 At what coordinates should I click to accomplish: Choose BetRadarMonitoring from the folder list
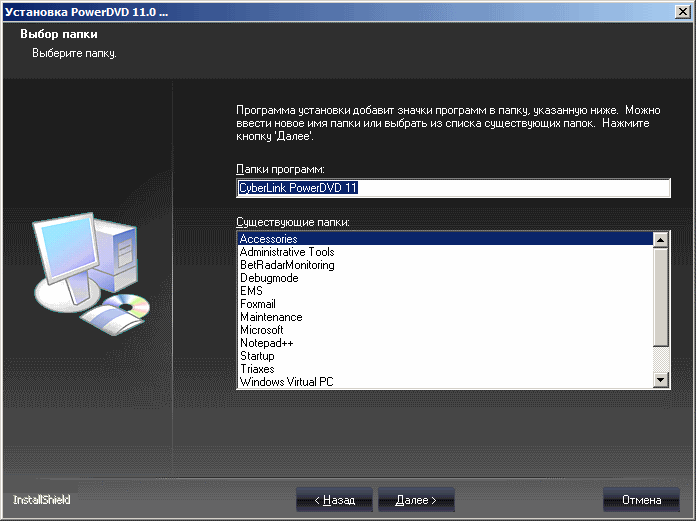point(445,265)
